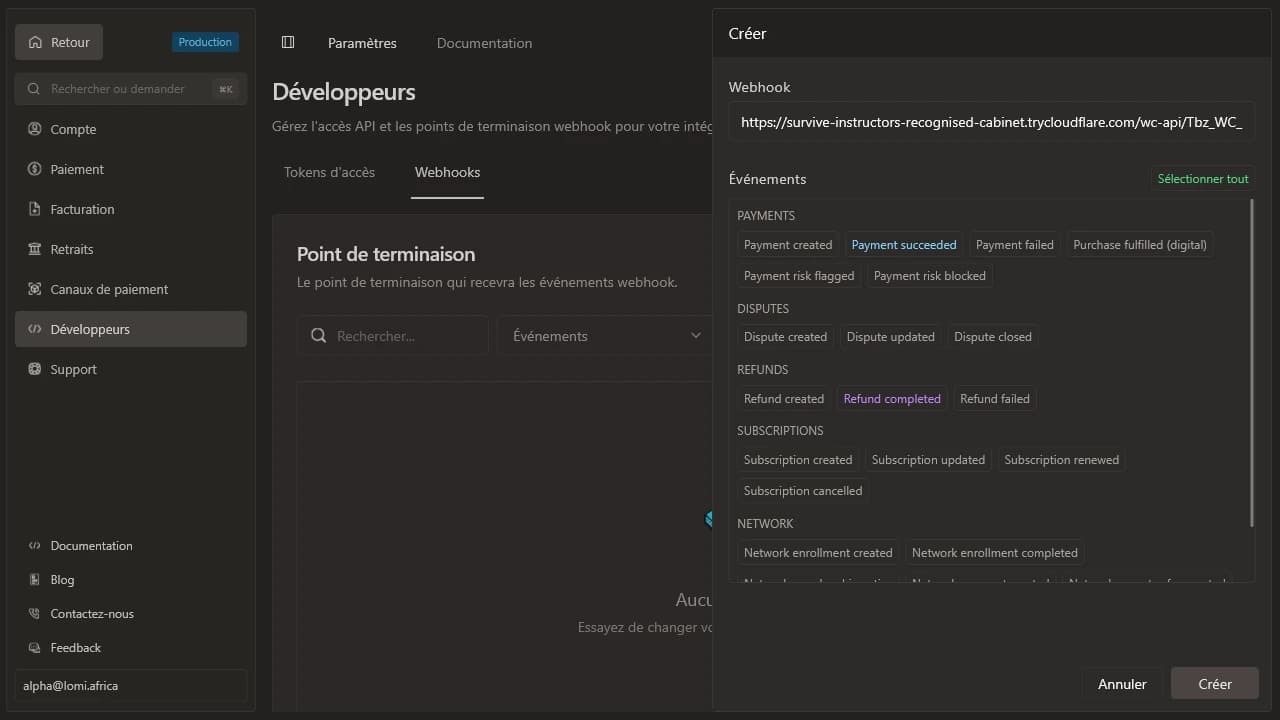Deselect Payment succeeded event
The width and height of the screenshot is (1280, 720).
[x=904, y=245]
